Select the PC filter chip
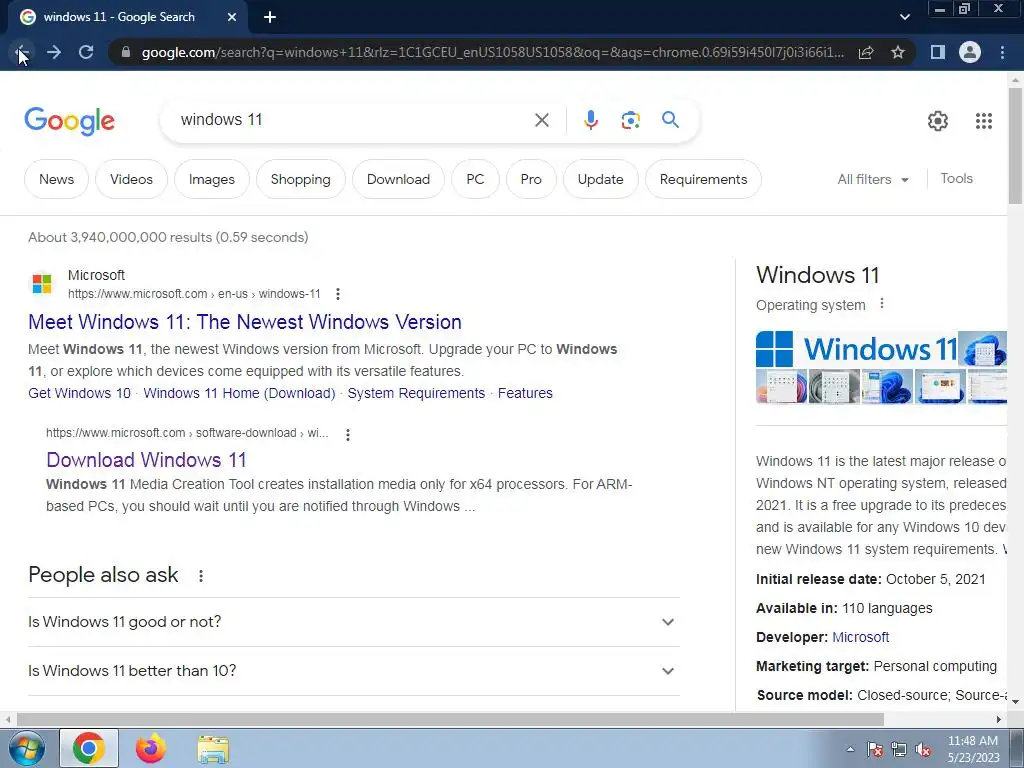The image size is (1024, 768). 475,179
